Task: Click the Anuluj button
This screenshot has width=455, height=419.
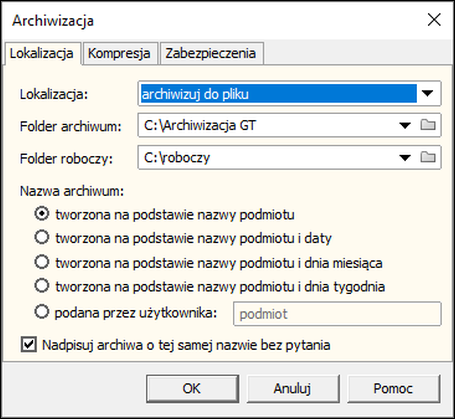Action: pos(293,389)
